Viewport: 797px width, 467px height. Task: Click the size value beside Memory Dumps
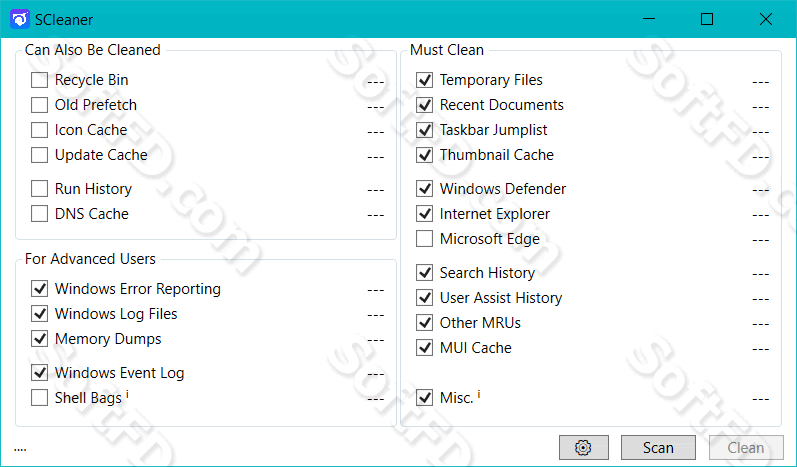pyautogui.click(x=376, y=340)
